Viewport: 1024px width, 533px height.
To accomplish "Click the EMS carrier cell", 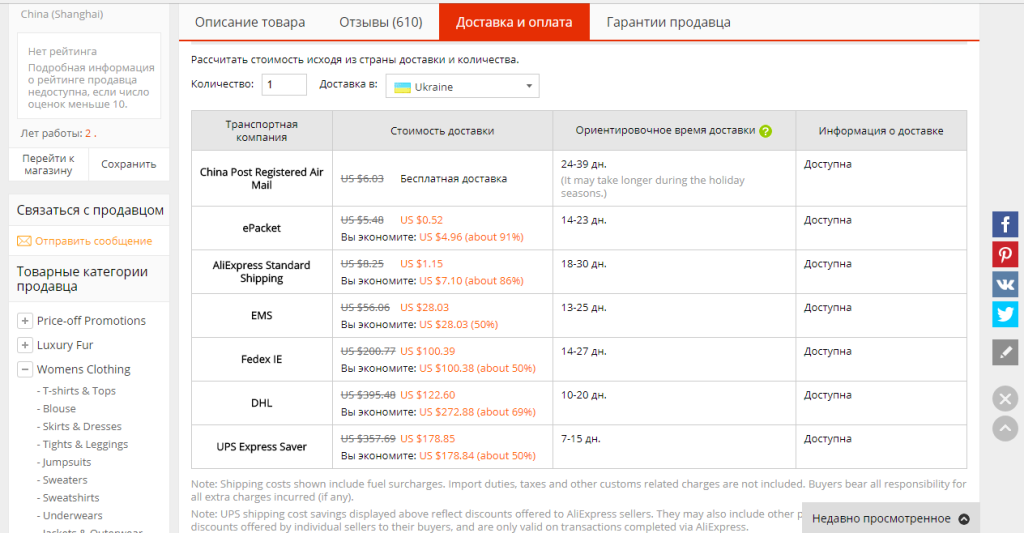I will (x=262, y=315).
